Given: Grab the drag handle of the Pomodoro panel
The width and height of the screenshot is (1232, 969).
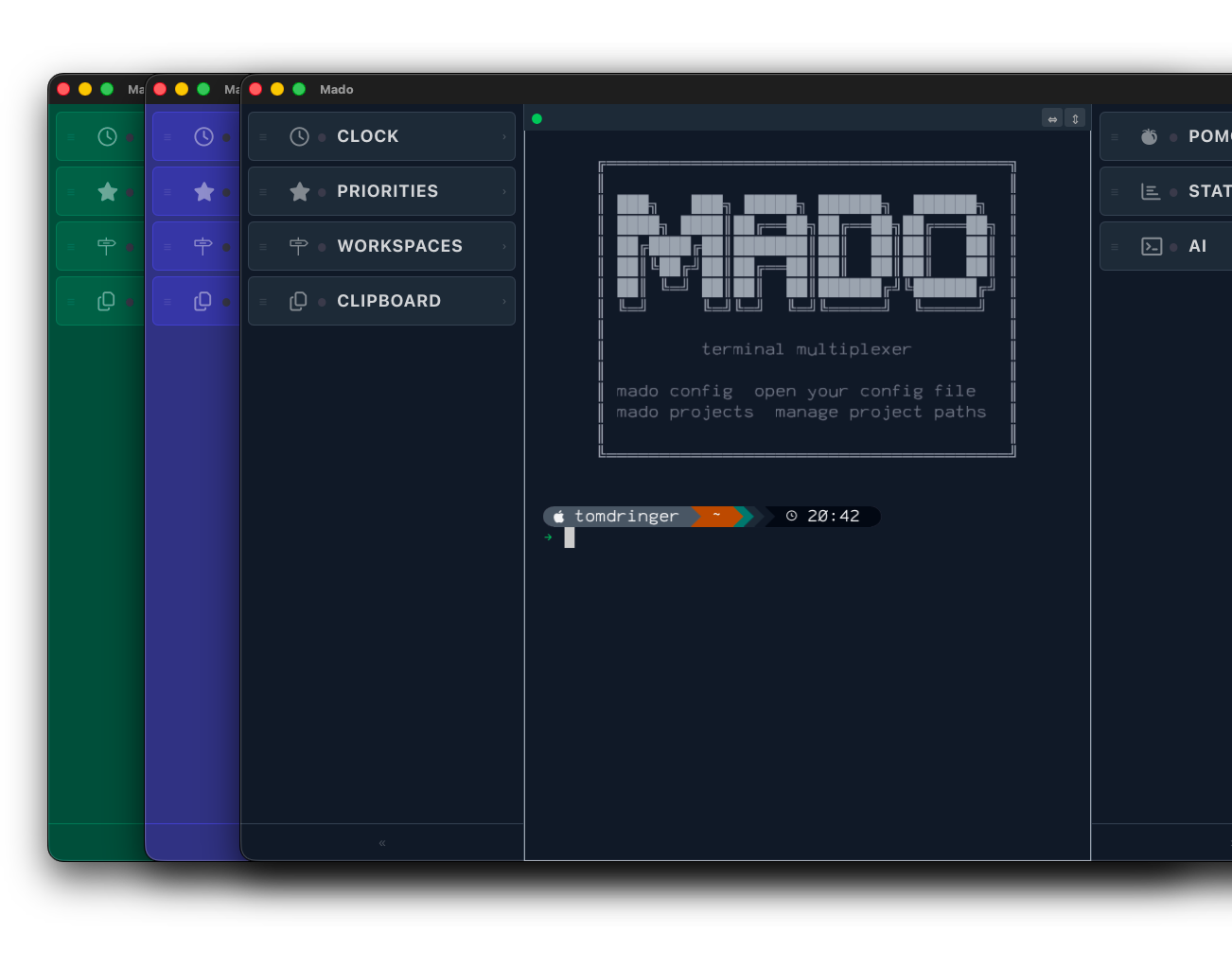Looking at the screenshot, I should click(x=1115, y=137).
